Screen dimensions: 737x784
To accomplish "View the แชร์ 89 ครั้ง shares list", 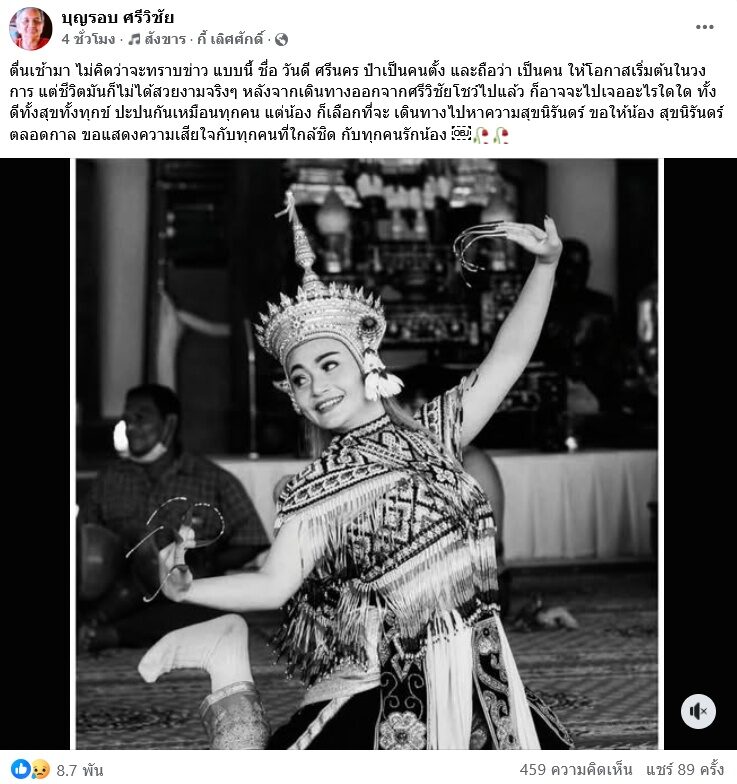I will click(x=685, y=769).
